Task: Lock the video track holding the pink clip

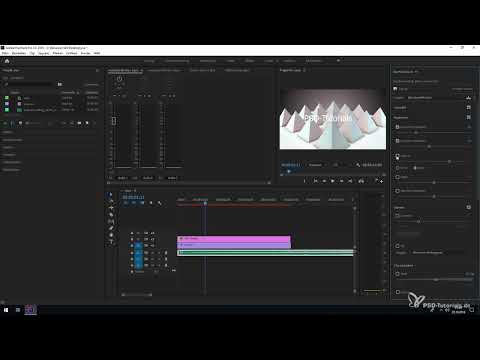Action: pyautogui.click(x=132, y=239)
